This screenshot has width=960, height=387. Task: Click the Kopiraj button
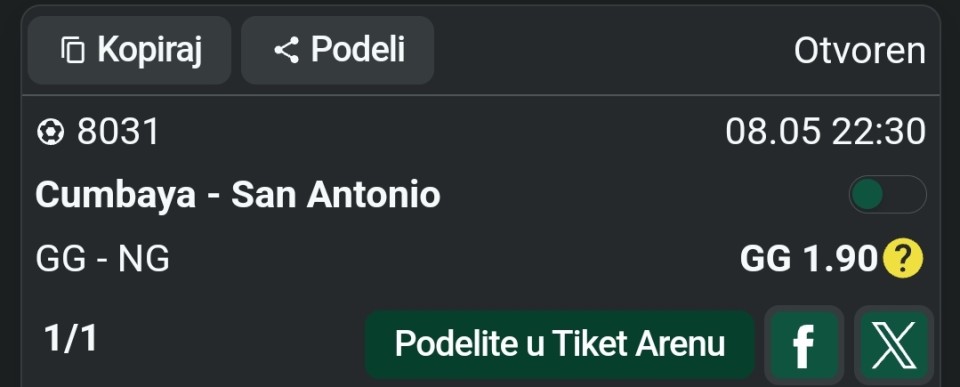point(129,50)
